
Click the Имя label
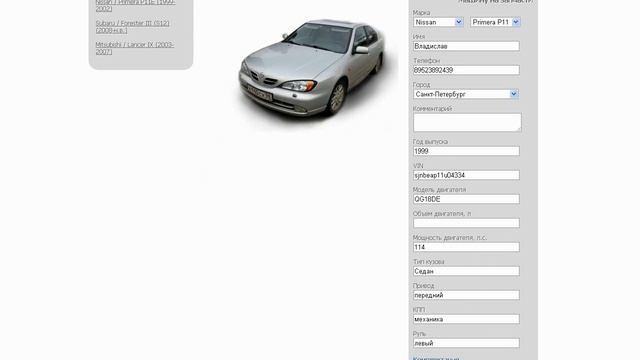coord(419,37)
